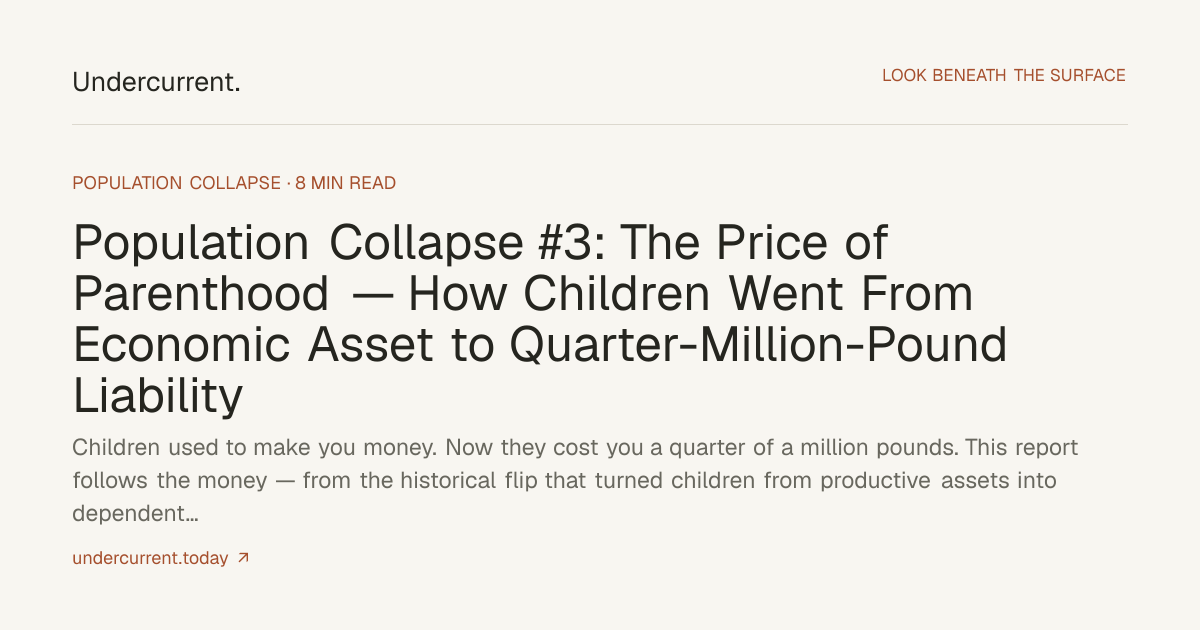Viewport: 1200px width, 630px height.
Task: Click "Quarter-Million-Pound" in the headline
Action: pos(758,345)
